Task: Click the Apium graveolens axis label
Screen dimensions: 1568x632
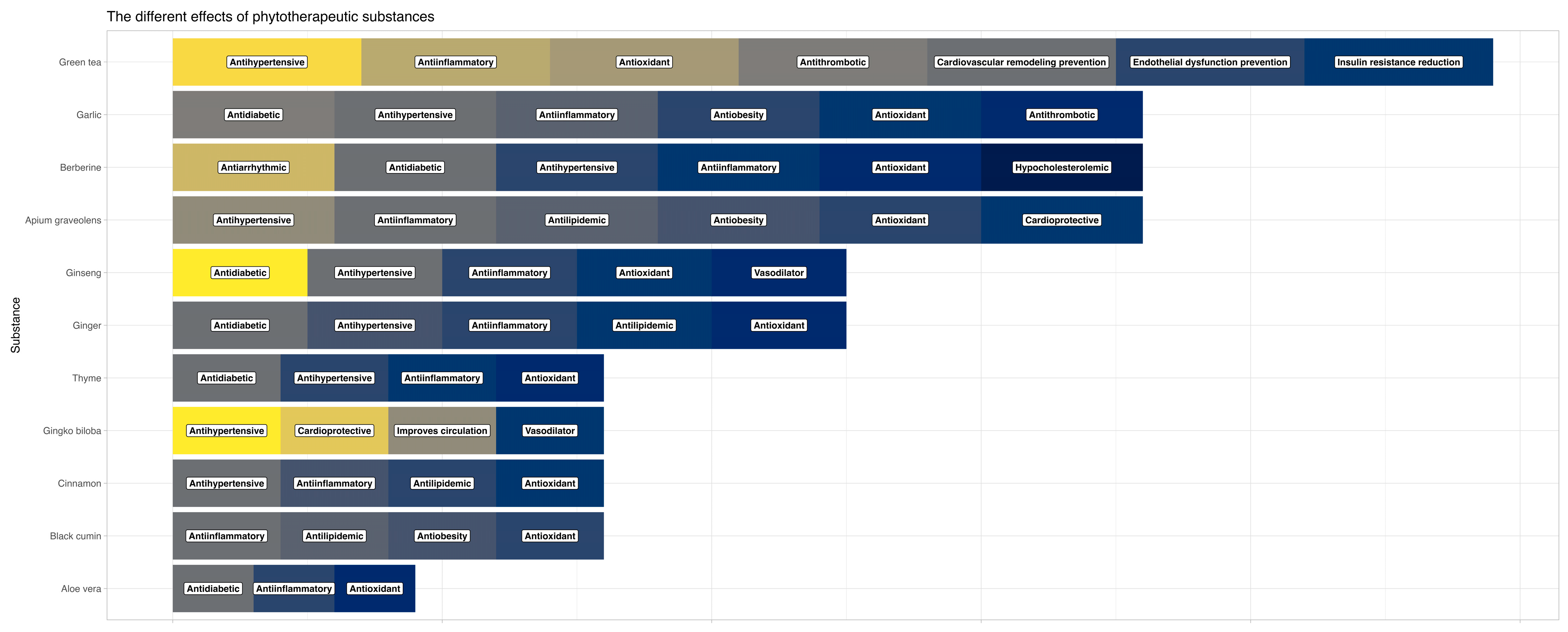Action: (63, 220)
